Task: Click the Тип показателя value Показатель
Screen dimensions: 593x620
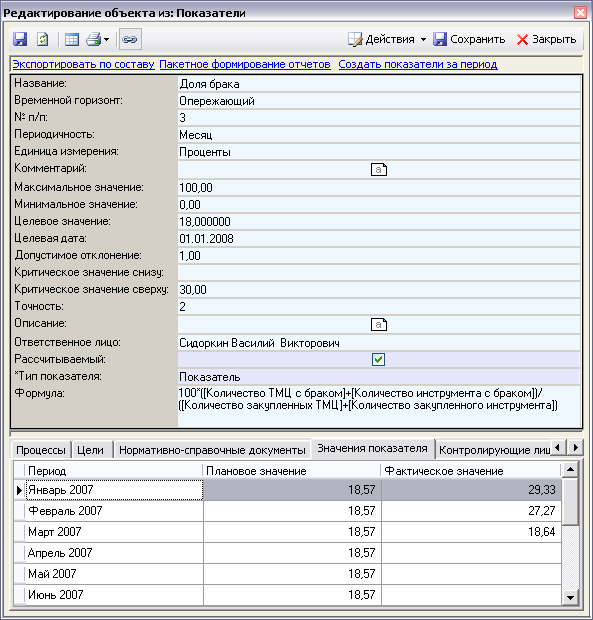Action: coord(379,377)
